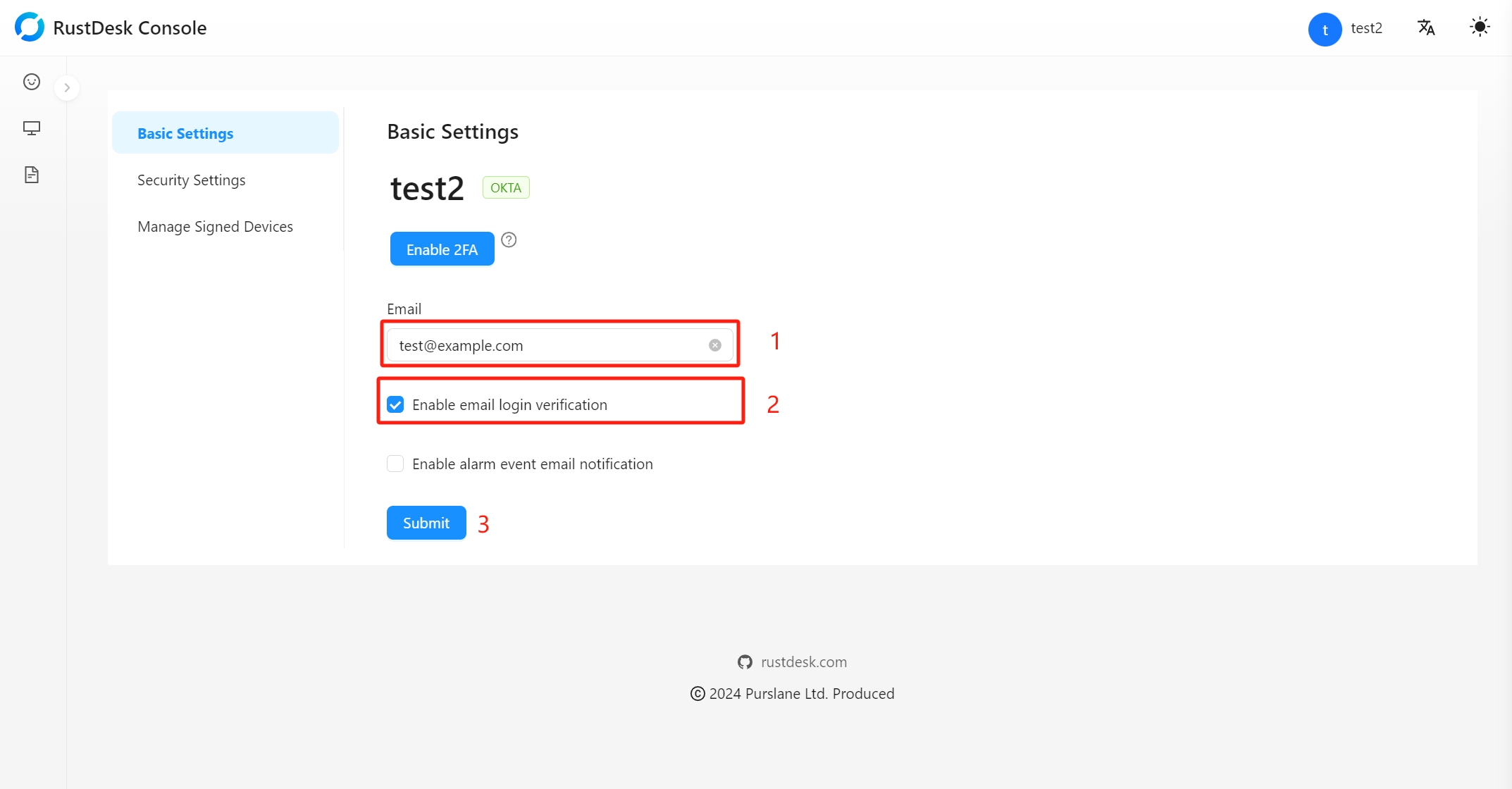1512x789 pixels.
Task: Uncheck Enable email login verification
Action: 395,404
